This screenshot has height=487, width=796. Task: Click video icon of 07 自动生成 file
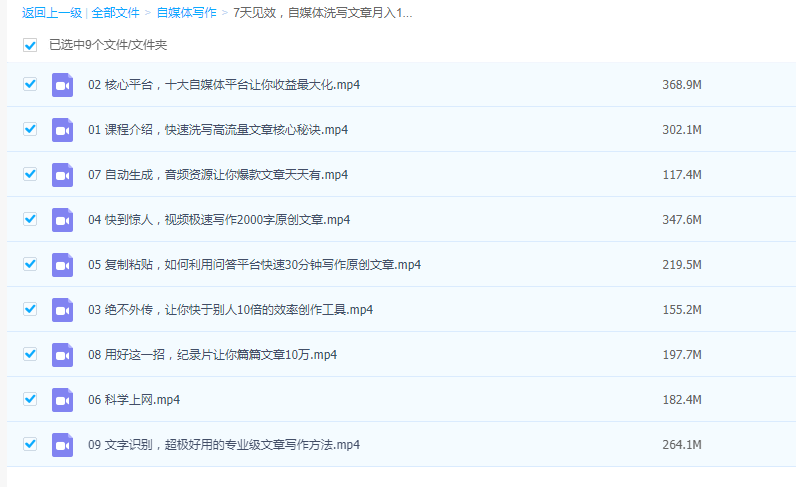coord(63,175)
